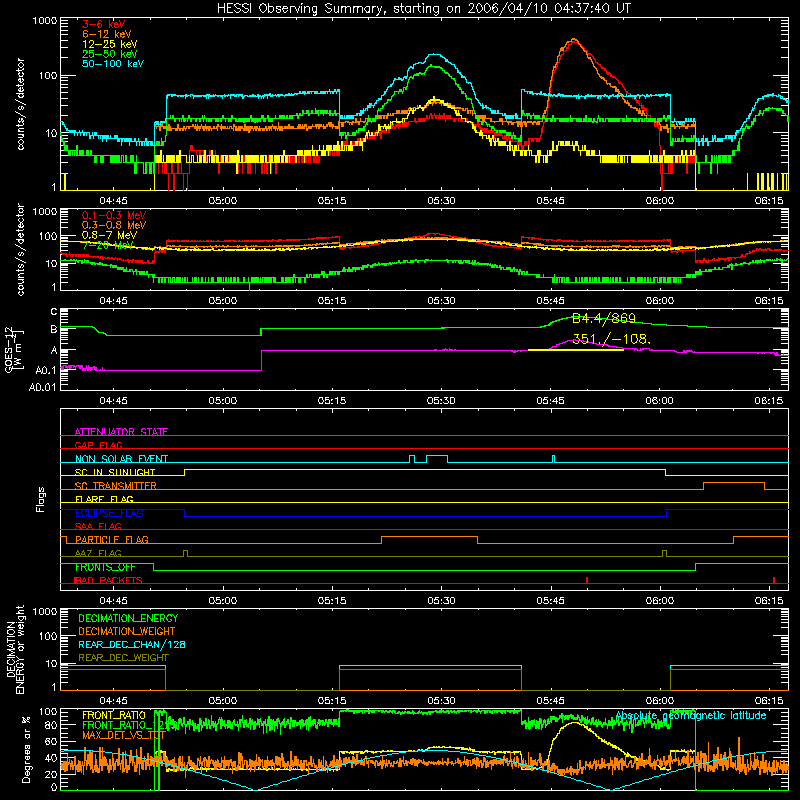Click the SAA_FLAG label
800x800 pixels.
[98, 526]
